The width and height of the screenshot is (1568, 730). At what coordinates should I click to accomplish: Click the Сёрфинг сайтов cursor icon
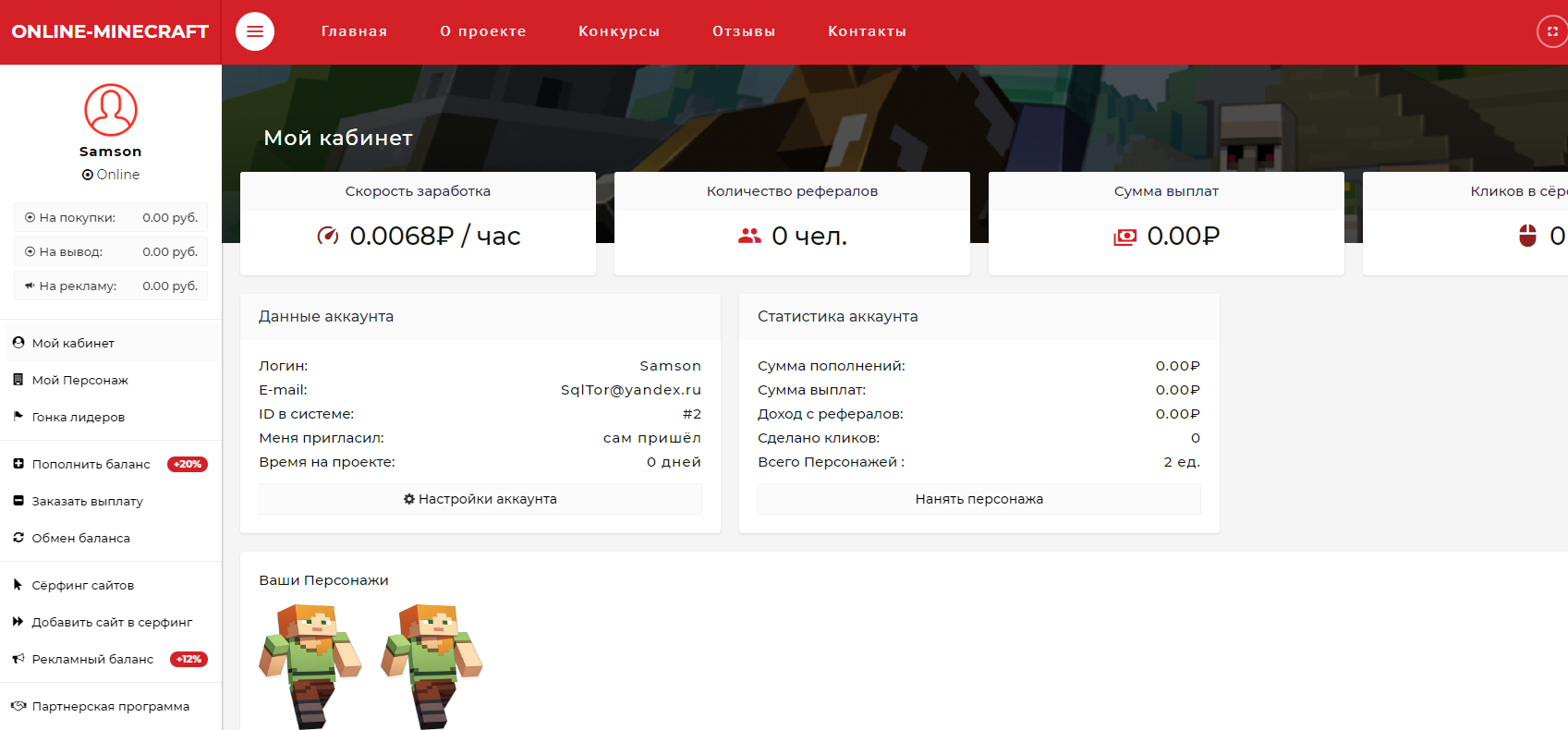[x=18, y=584]
